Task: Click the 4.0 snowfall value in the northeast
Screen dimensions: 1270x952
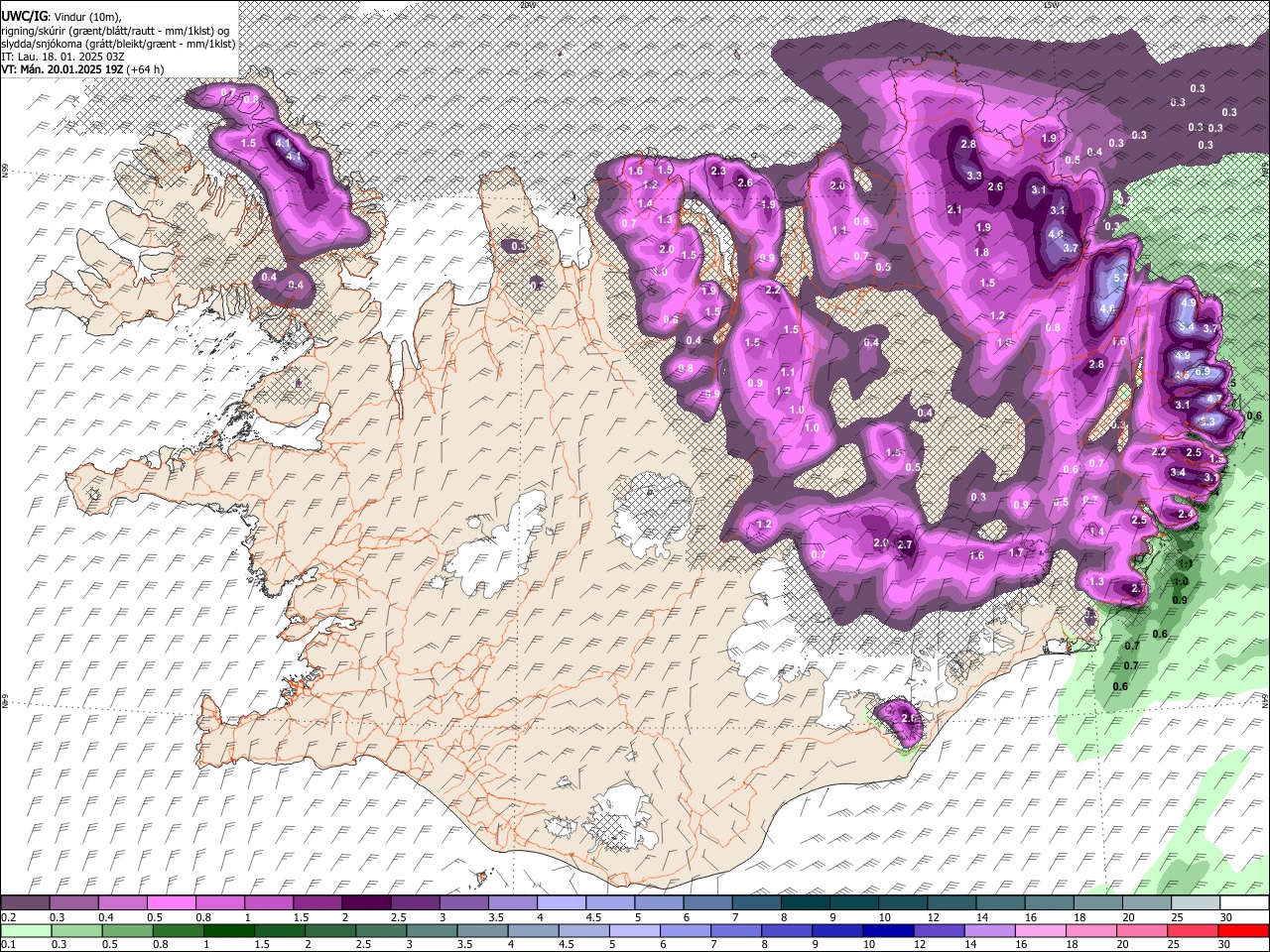Action: (1056, 234)
